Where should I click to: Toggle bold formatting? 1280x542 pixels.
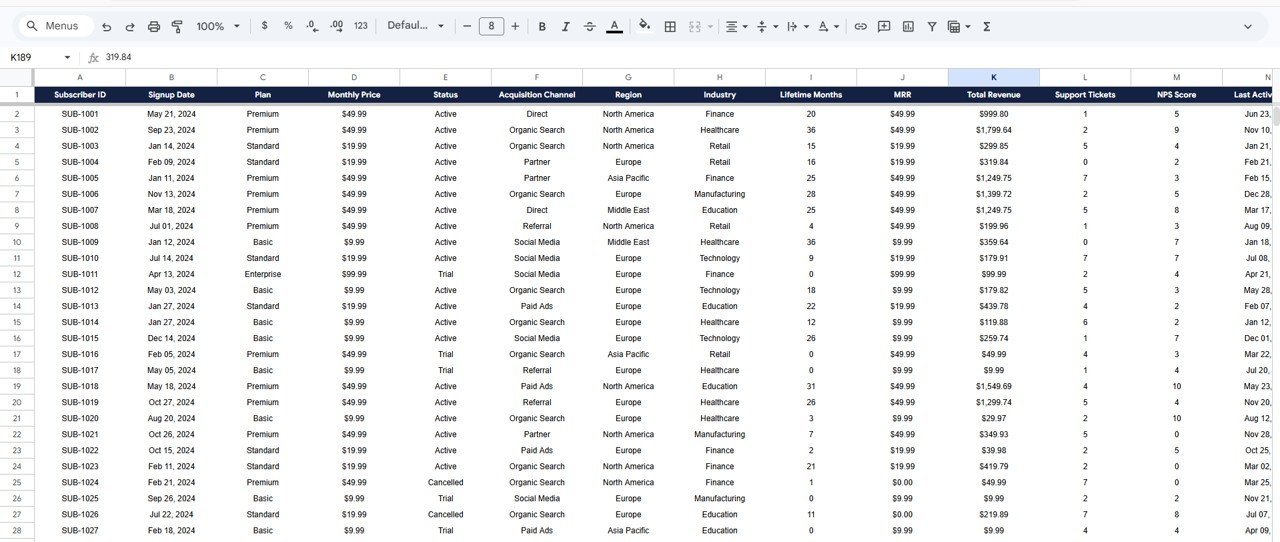tap(542, 26)
